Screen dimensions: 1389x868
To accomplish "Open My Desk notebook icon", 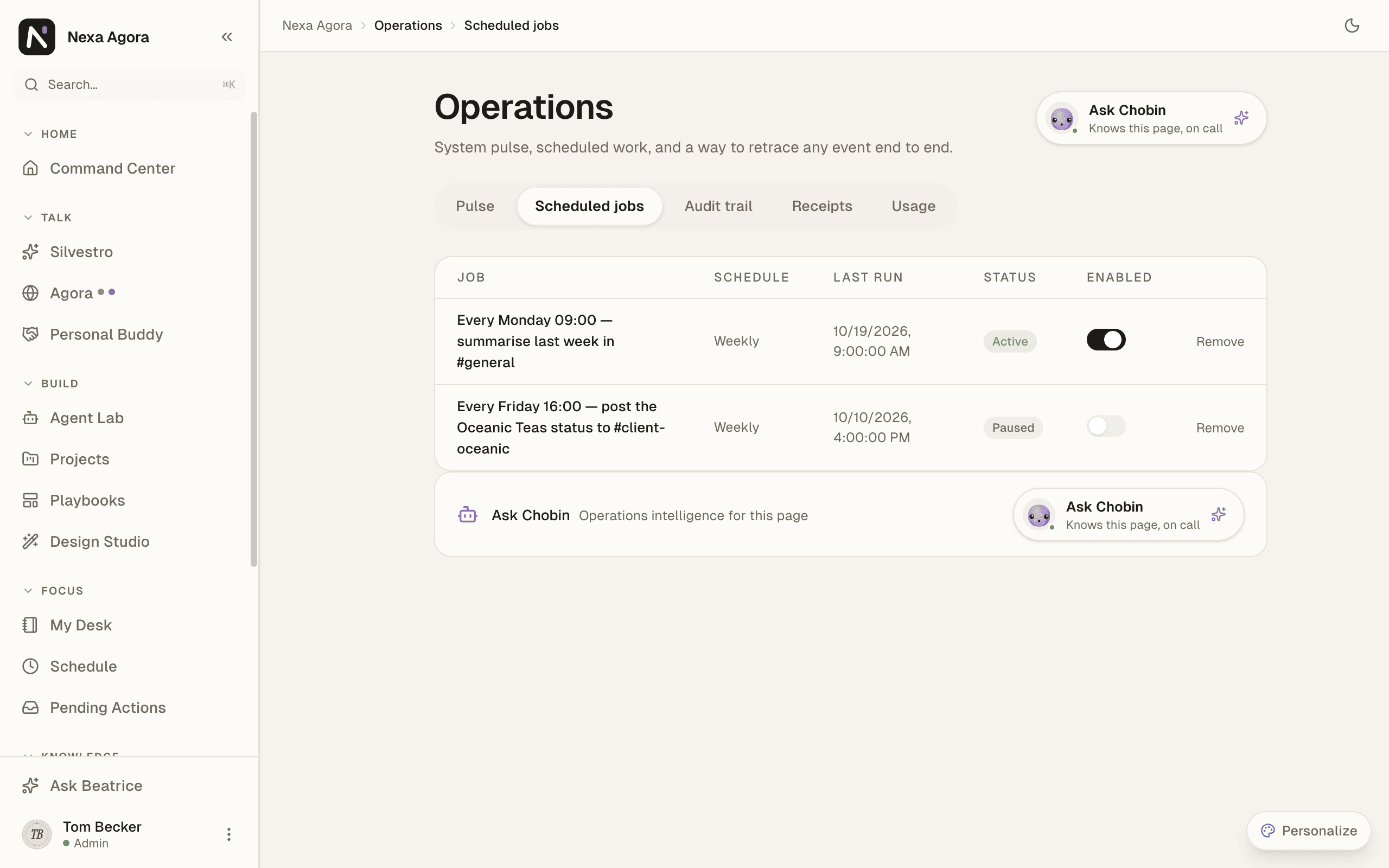I will click(x=30, y=625).
